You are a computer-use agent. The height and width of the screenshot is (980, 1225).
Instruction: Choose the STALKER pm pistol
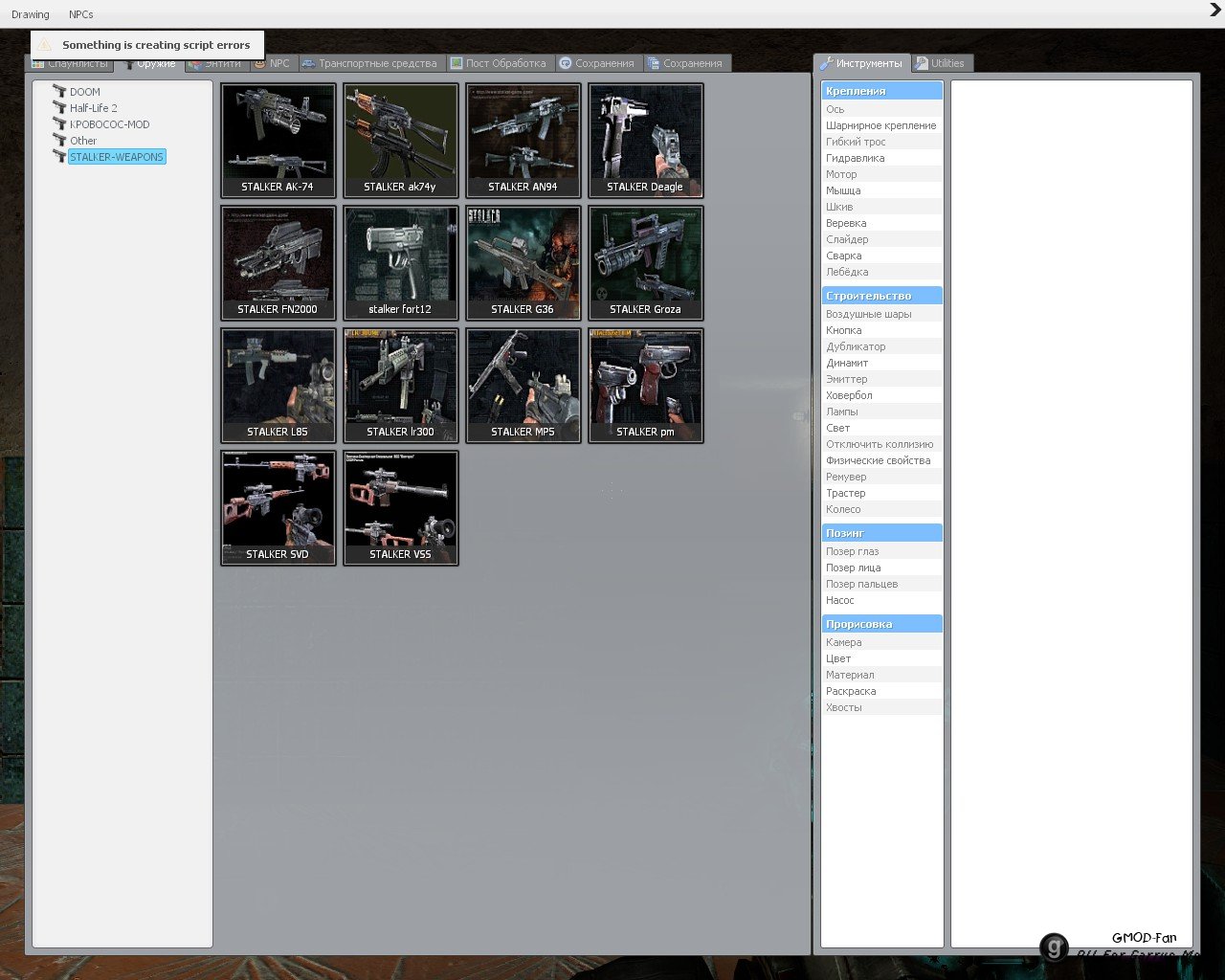[x=646, y=386]
